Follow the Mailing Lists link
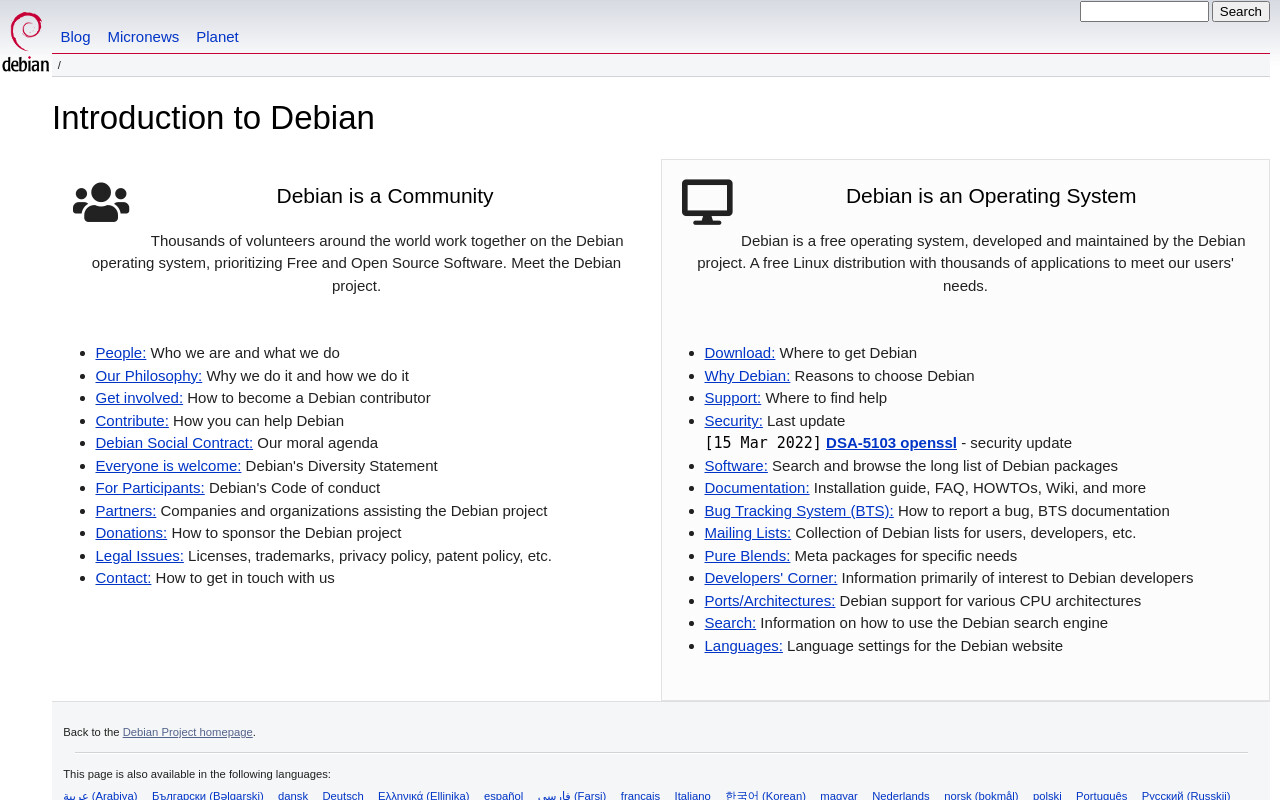Screen dimensions: 1280x800 click(748, 533)
